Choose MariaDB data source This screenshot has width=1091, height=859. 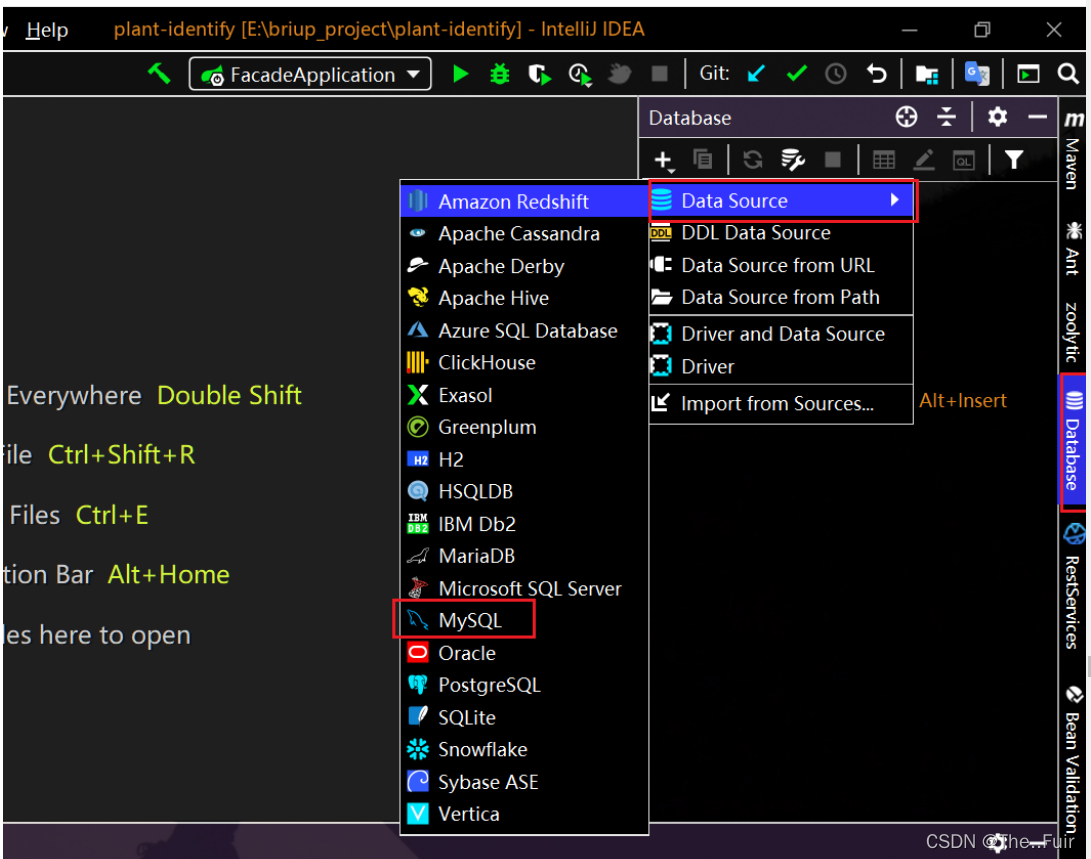pyautogui.click(x=525, y=556)
